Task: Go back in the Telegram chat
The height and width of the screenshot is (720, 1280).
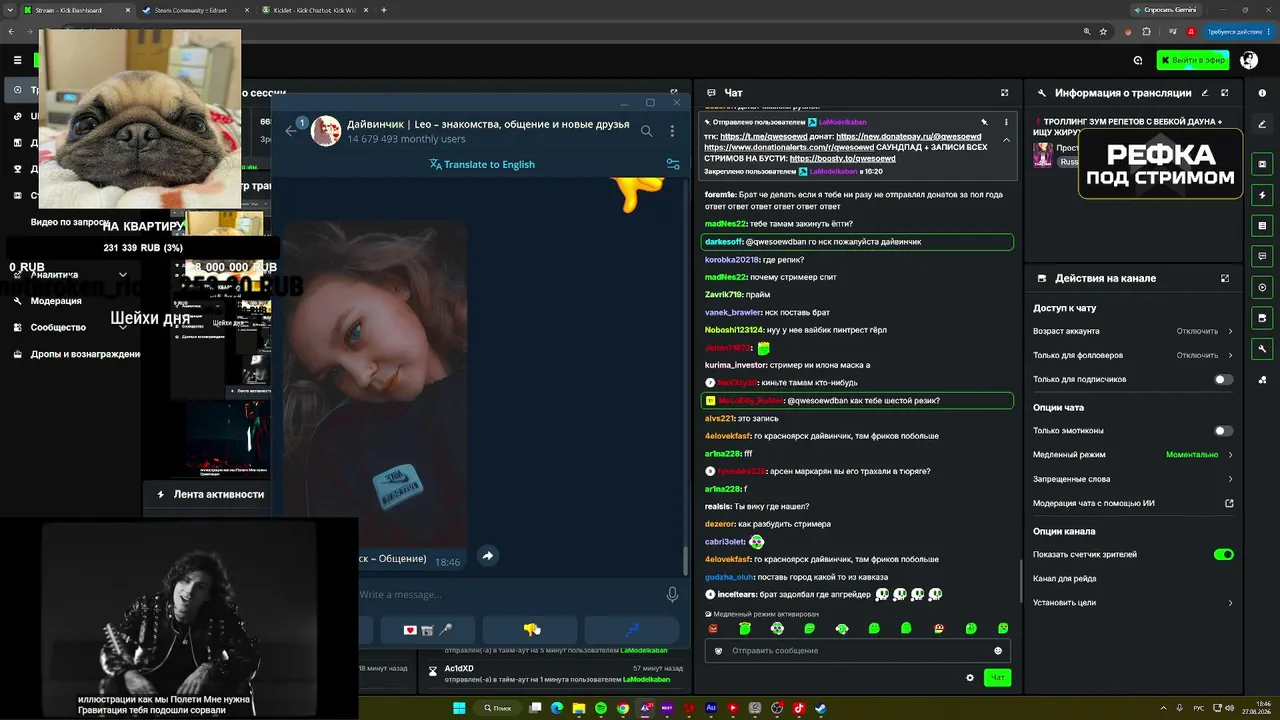Action: [x=291, y=131]
